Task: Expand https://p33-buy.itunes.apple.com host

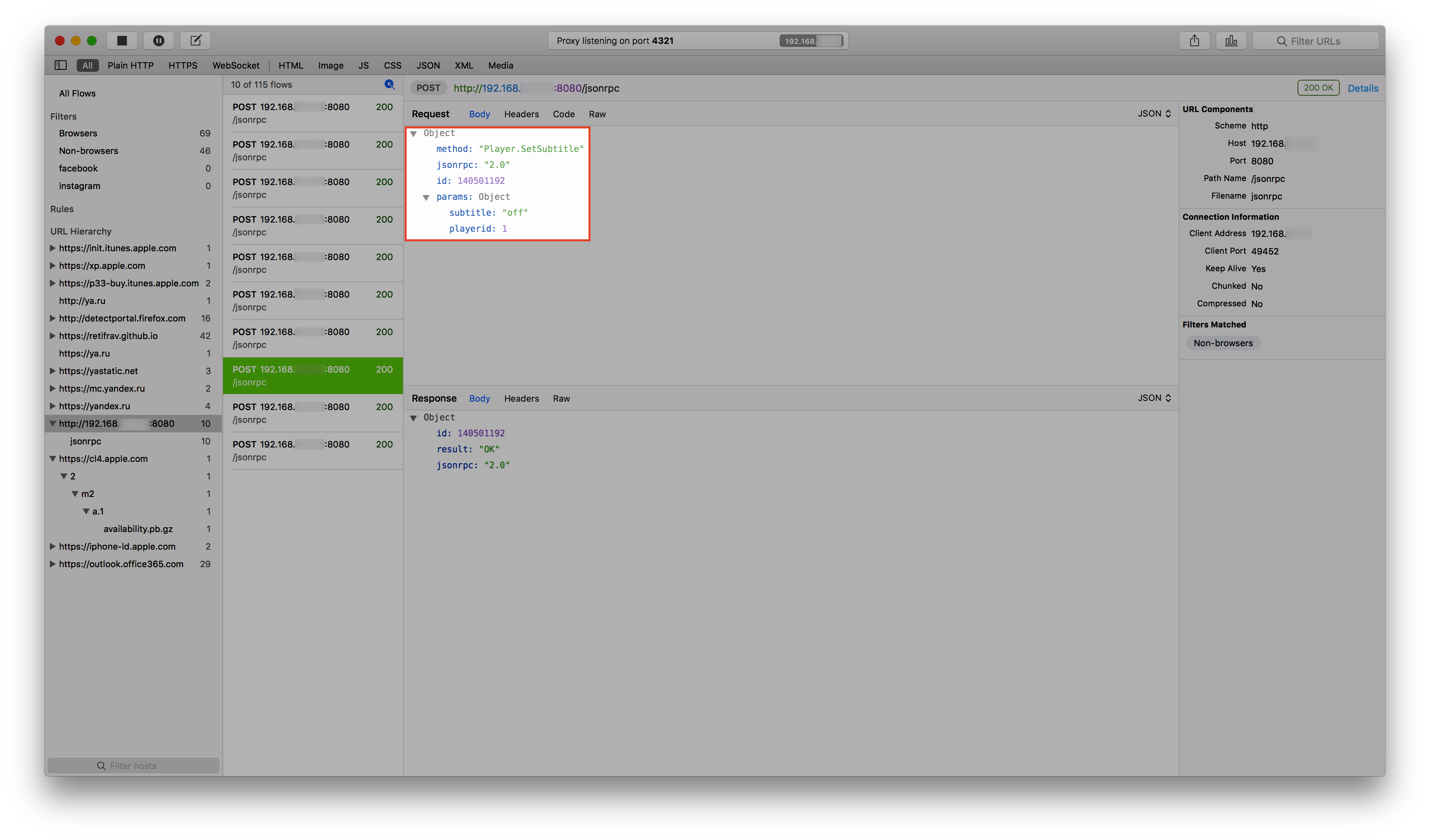Action: click(x=53, y=283)
